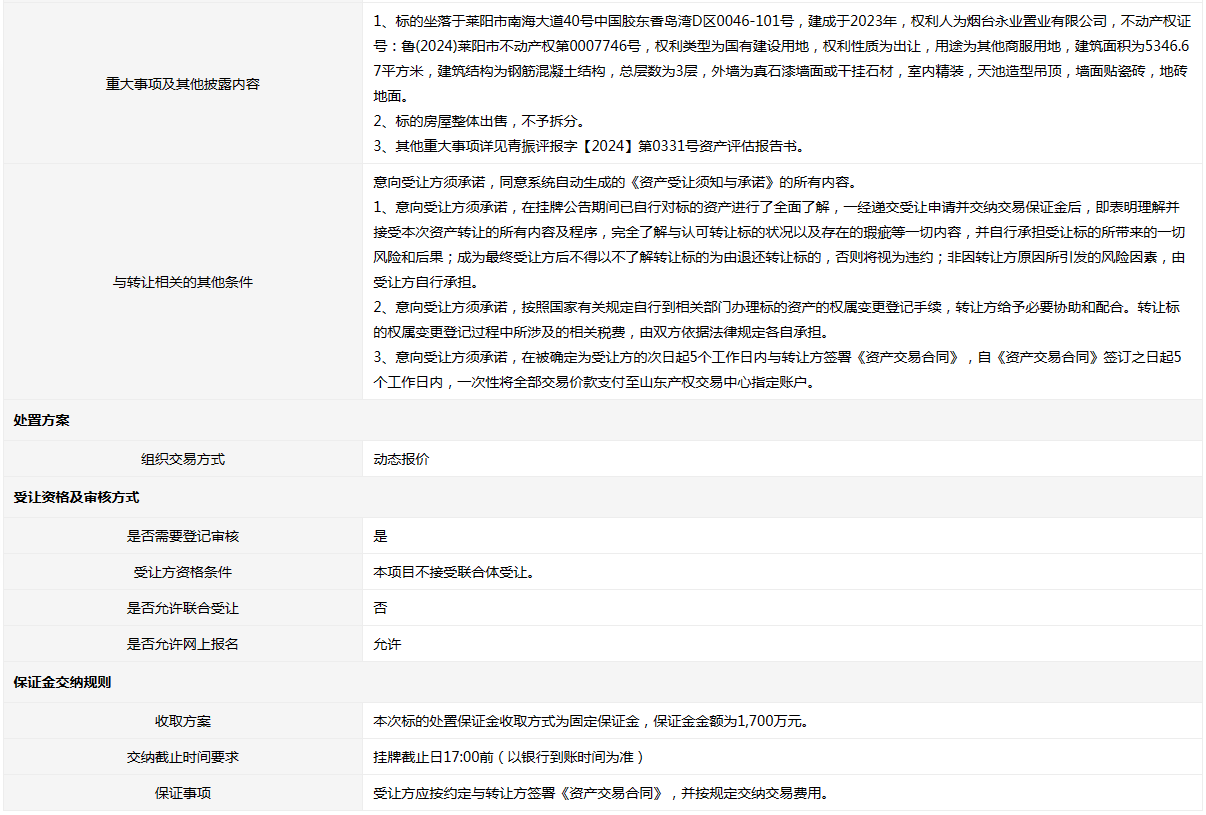Click the 保证事项 label cell
Screen dimensions: 1206x815
183,793
